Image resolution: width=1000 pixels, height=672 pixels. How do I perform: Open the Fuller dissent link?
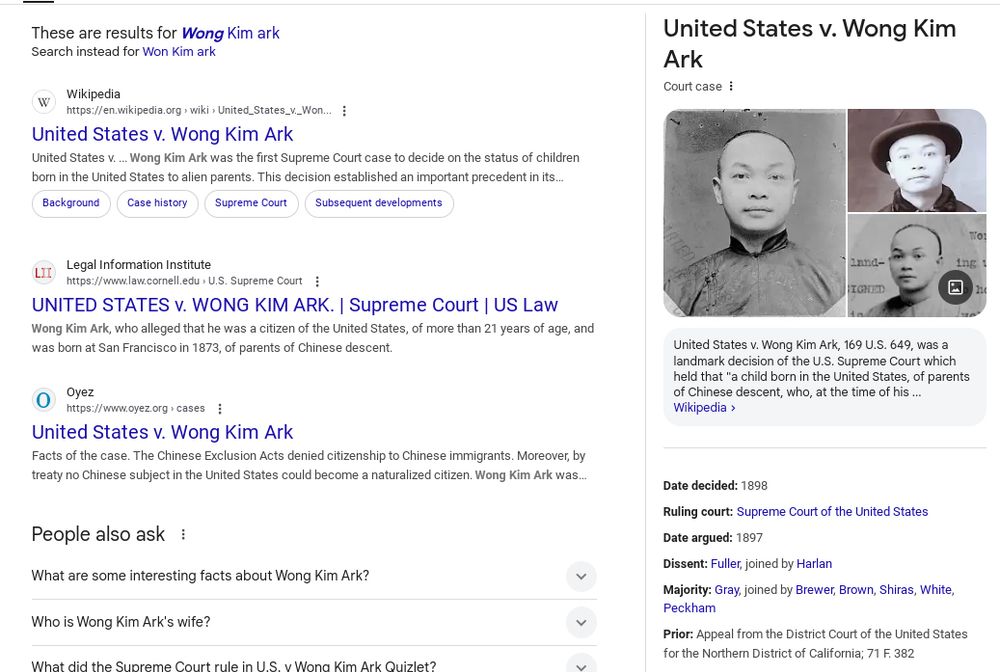click(x=726, y=564)
